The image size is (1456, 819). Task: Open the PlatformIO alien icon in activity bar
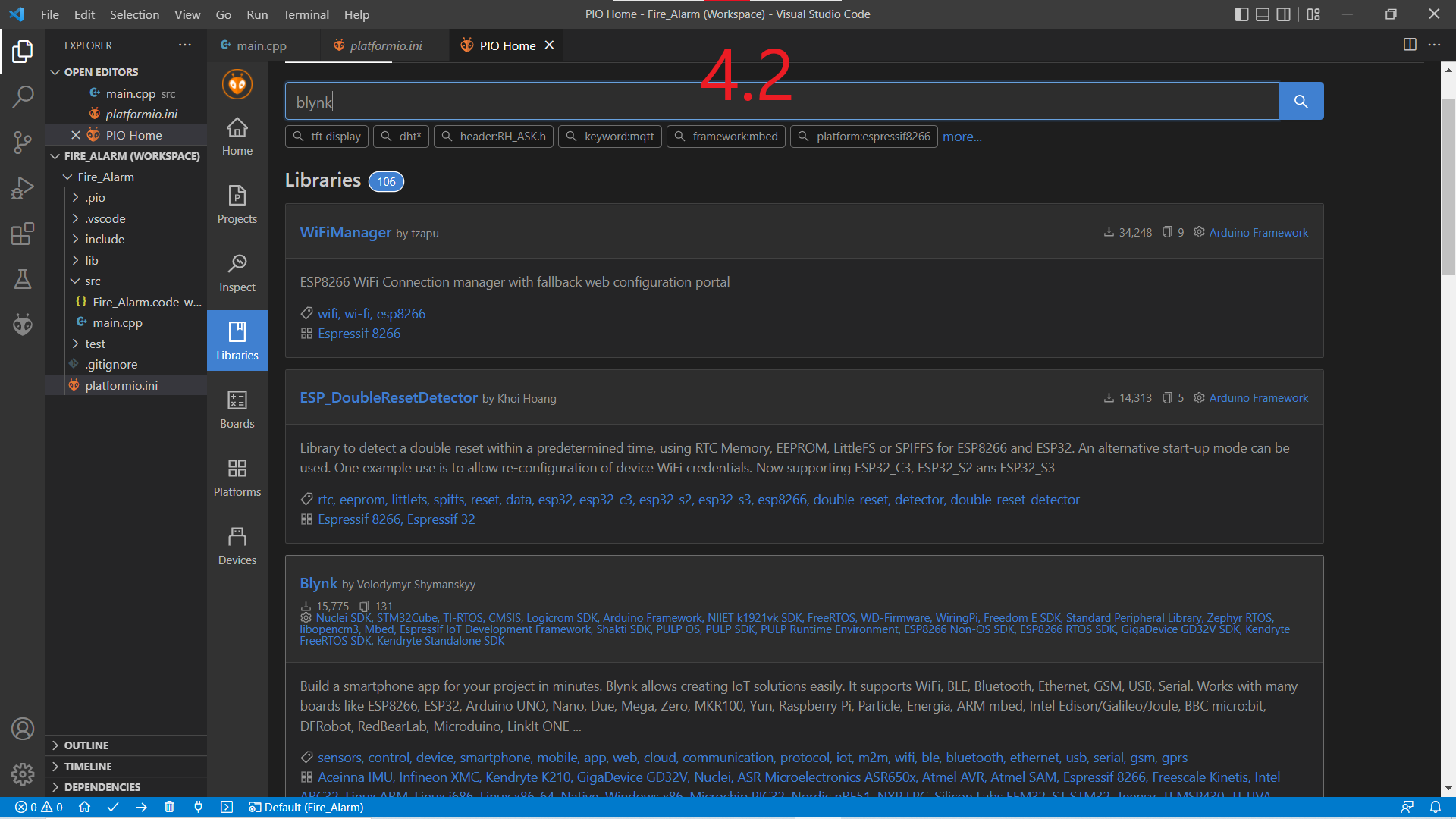tap(23, 325)
